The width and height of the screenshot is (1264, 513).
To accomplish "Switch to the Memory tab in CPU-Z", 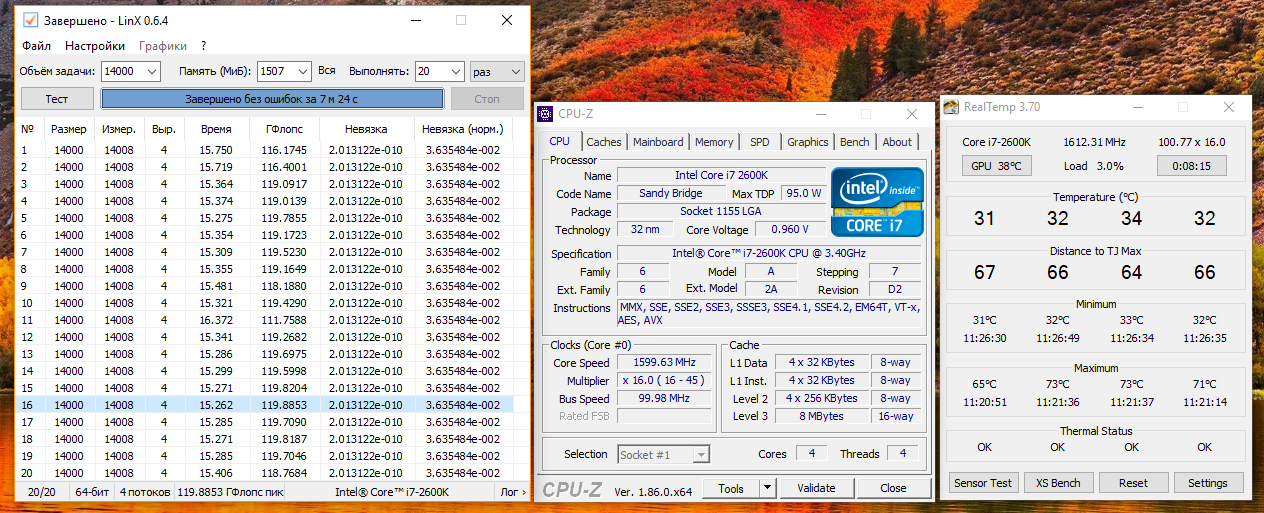I will click(x=714, y=142).
